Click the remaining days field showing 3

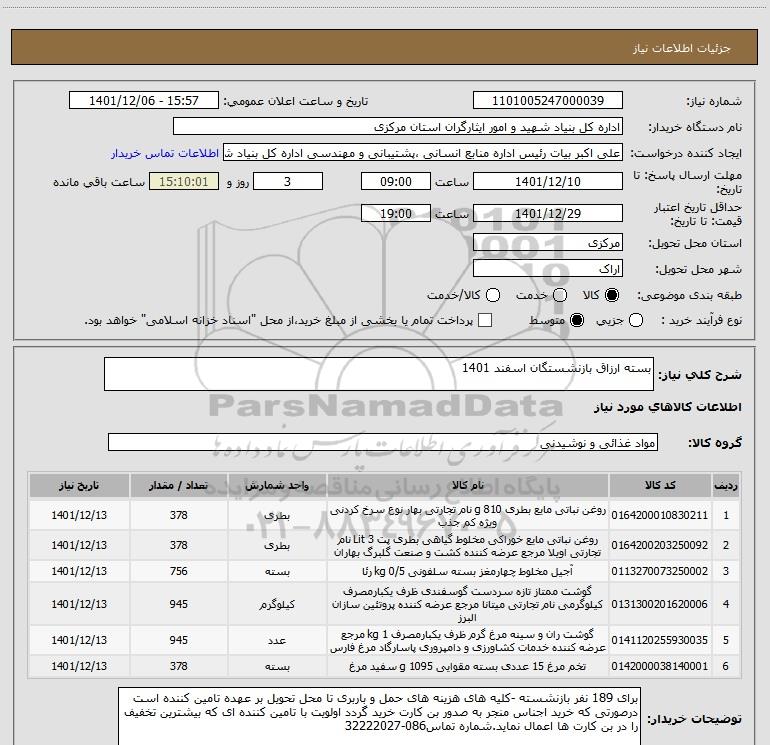pyautogui.click(x=288, y=182)
